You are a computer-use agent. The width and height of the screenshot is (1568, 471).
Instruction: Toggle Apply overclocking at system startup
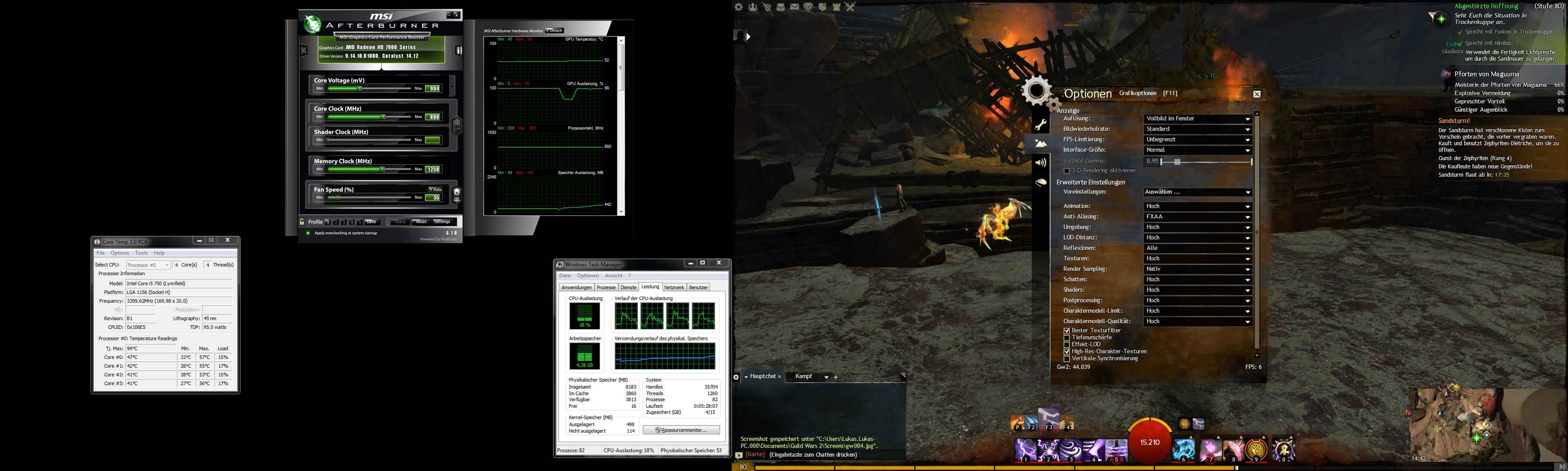point(308,233)
